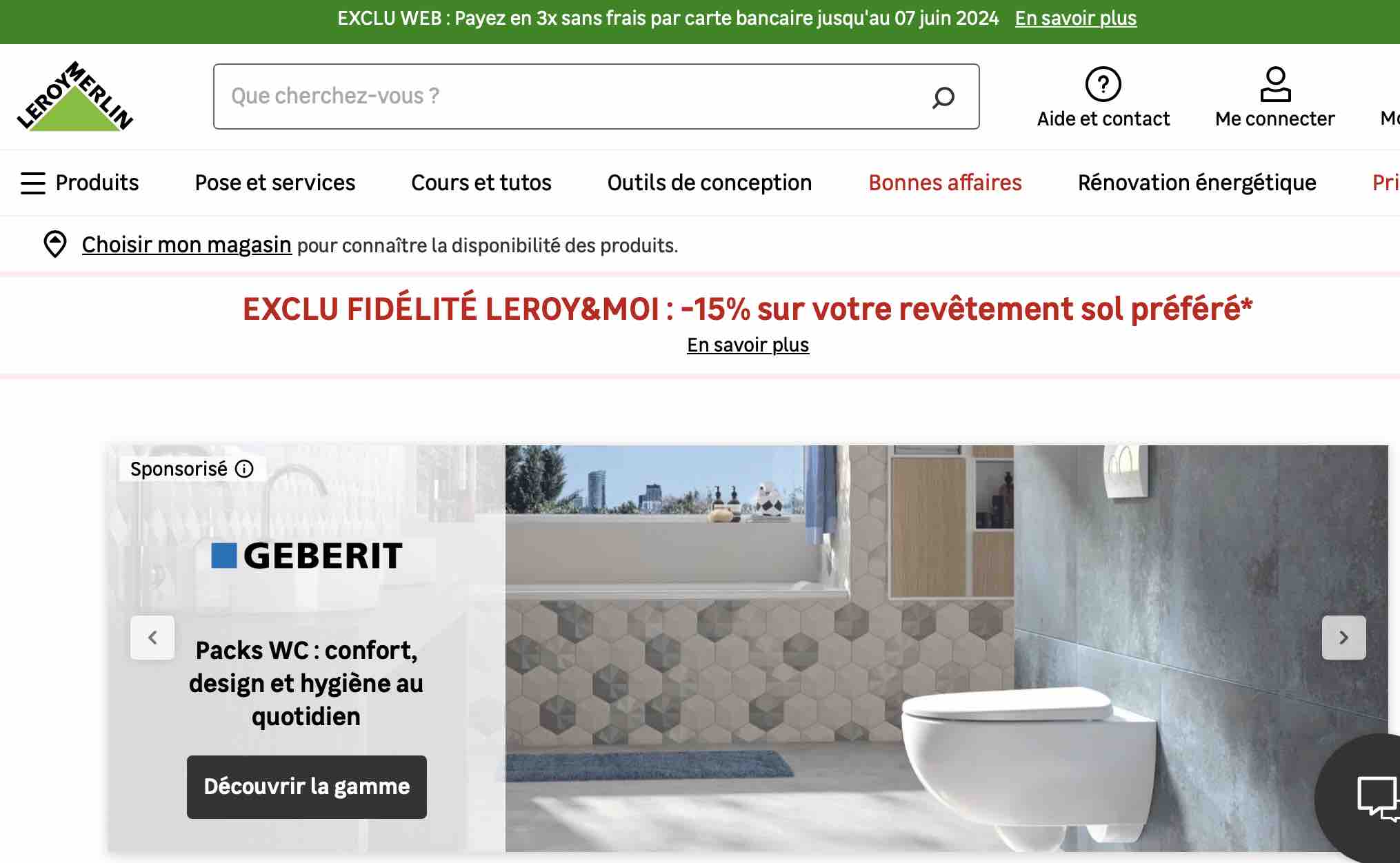Click the magnifying glass search icon
Screen dimensions: 1400x863
tap(943, 97)
